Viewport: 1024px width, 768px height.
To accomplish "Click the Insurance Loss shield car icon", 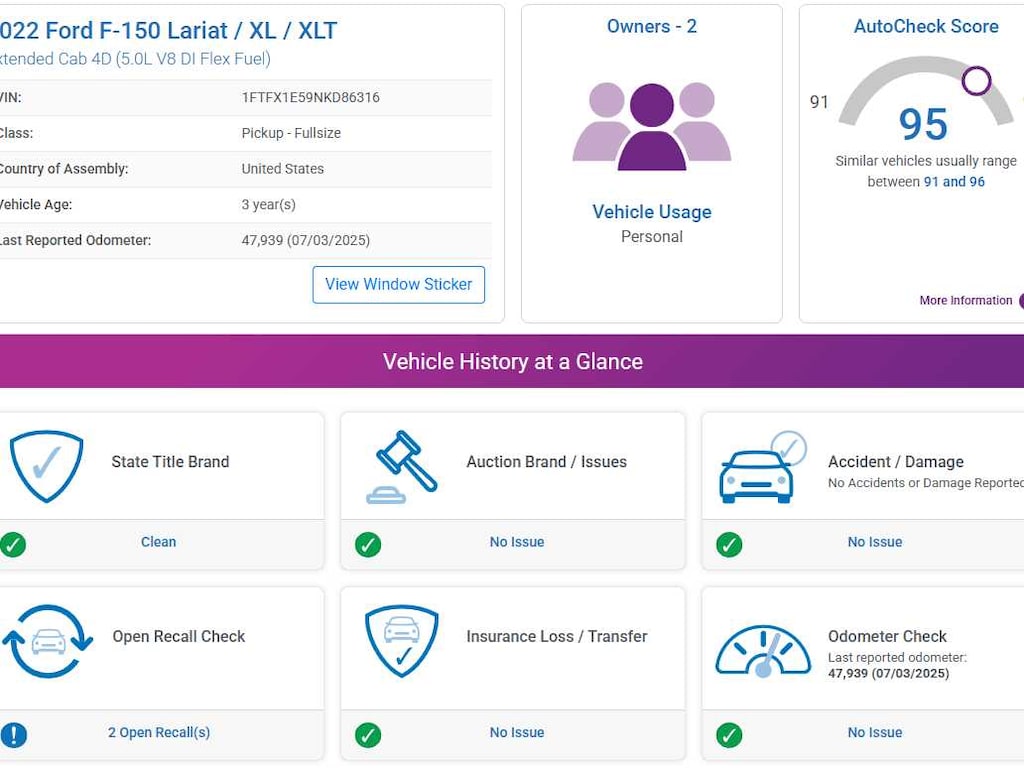I will (401, 641).
